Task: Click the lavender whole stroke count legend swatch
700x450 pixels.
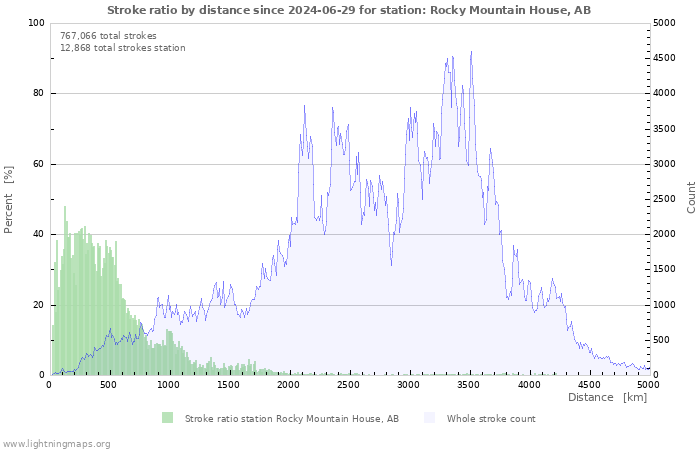Action: tap(429, 418)
